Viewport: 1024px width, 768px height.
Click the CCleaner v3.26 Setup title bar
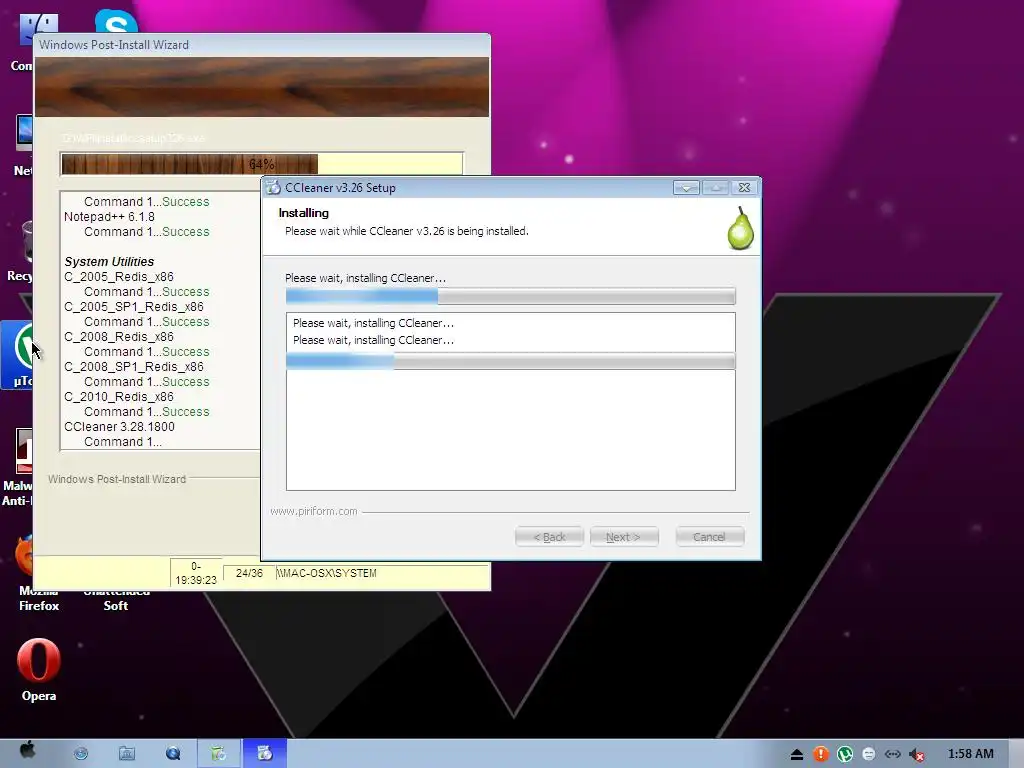point(511,187)
